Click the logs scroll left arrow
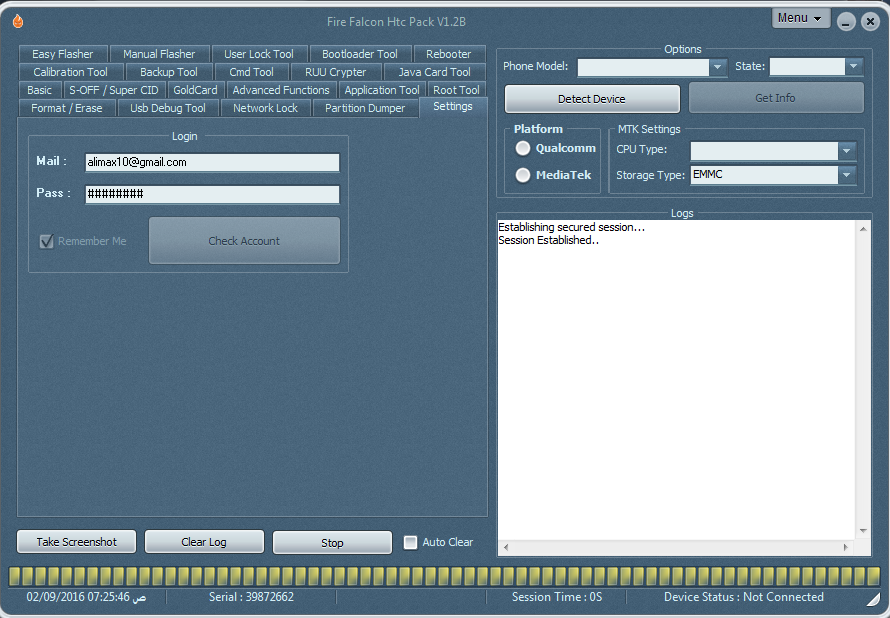This screenshot has width=890, height=618. [x=506, y=548]
